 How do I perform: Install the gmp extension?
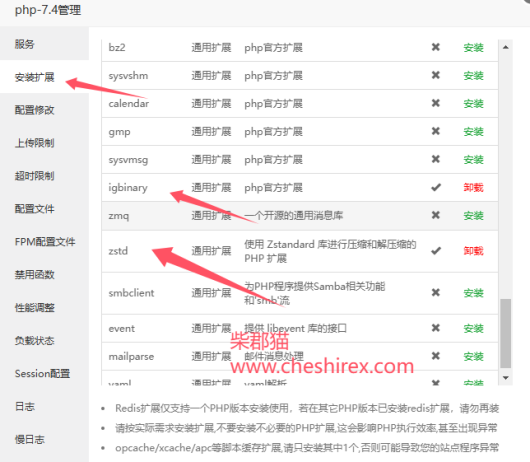pos(473,132)
